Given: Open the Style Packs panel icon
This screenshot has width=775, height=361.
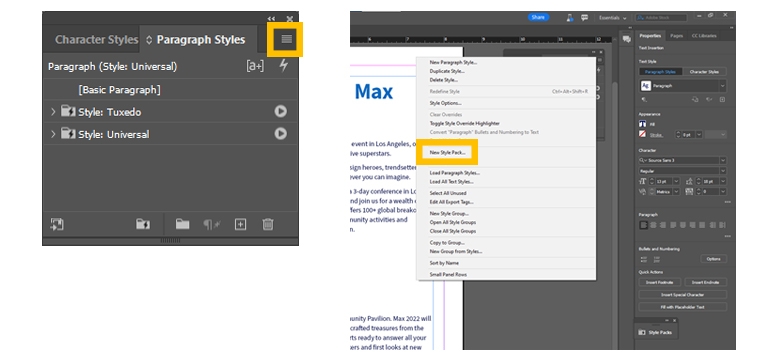Looking at the screenshot, I should [x=643, y=332].
